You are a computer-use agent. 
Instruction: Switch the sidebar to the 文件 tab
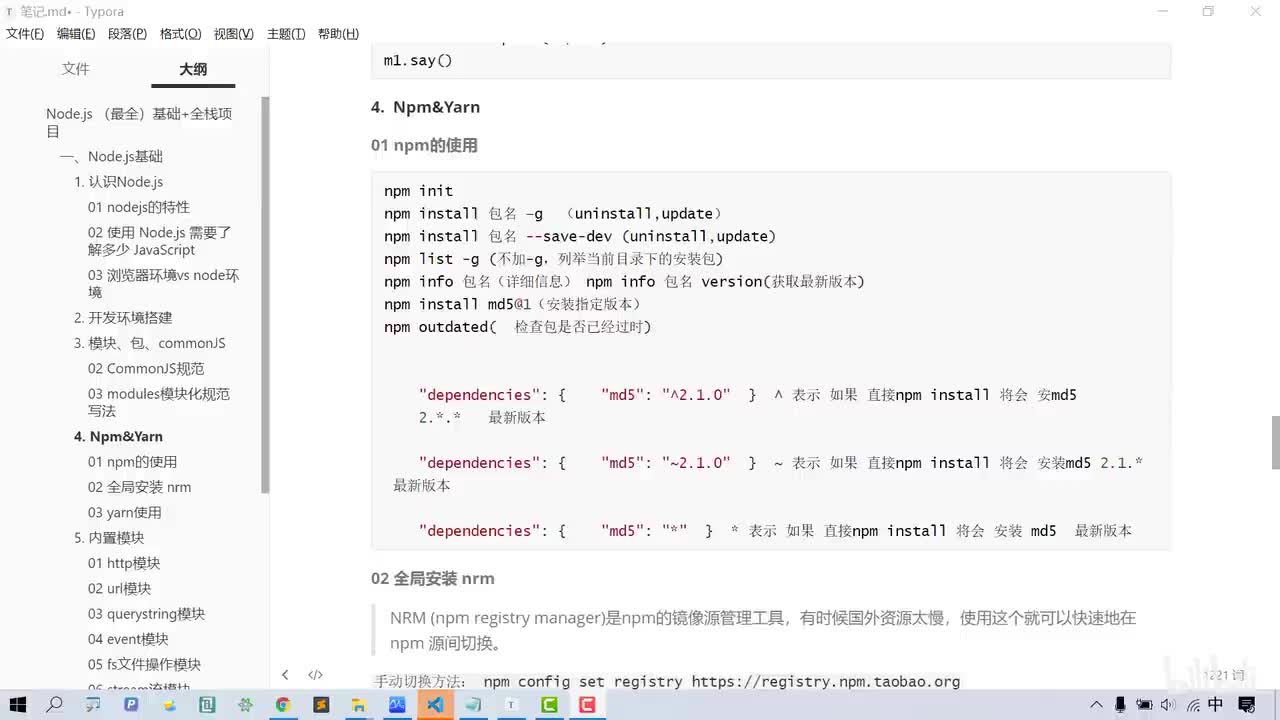coord(76,69)
